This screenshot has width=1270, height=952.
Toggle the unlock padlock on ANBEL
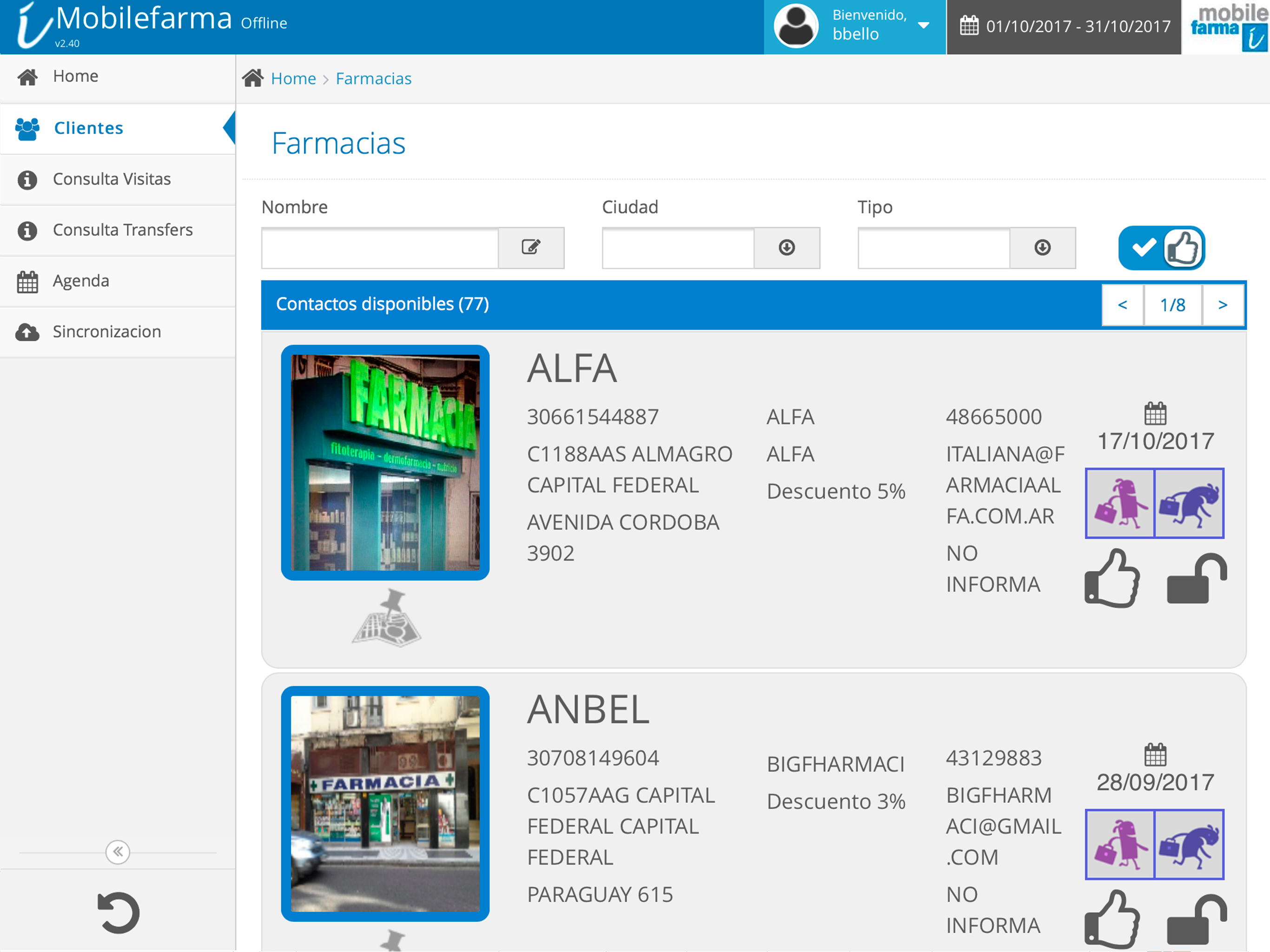click(x=1197, y=919)
